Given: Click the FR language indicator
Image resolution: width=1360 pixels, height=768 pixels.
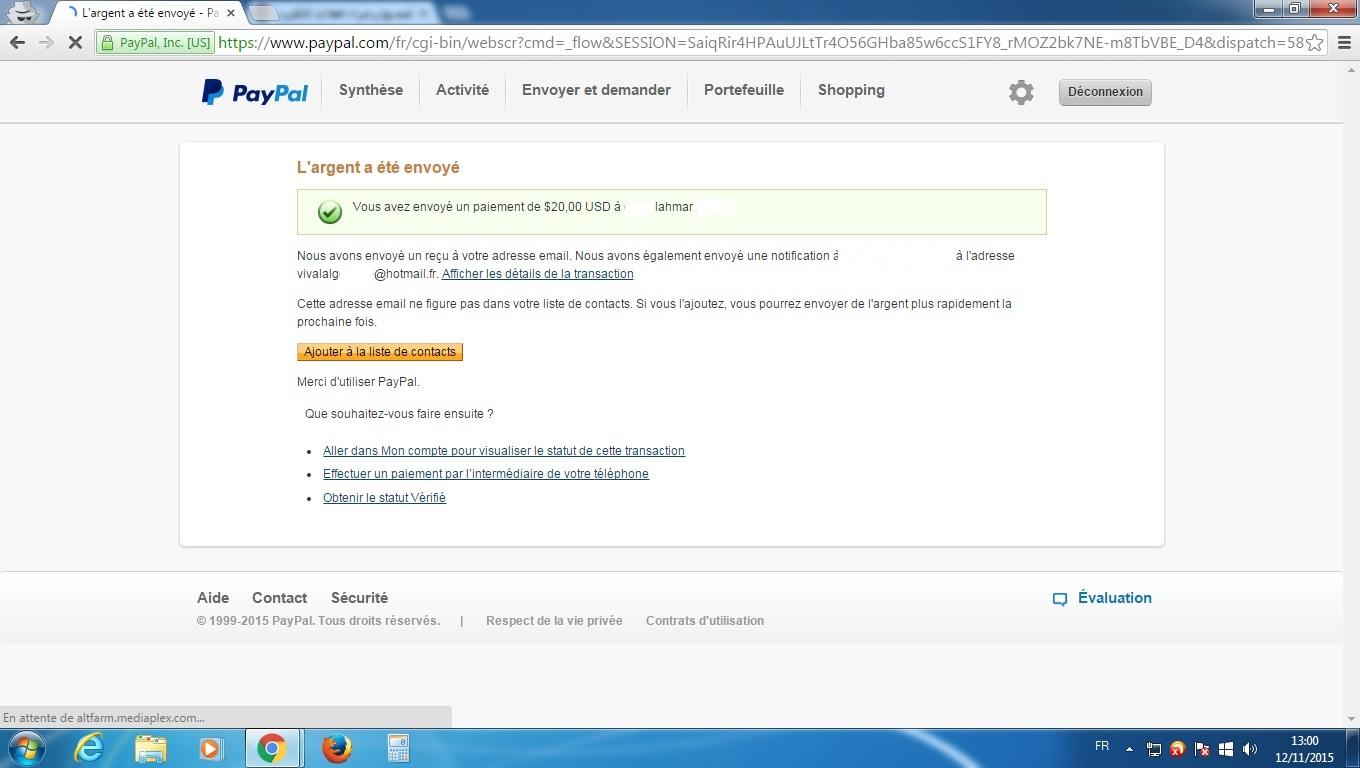Looking at the screenshot, I should pos(1102,746).
